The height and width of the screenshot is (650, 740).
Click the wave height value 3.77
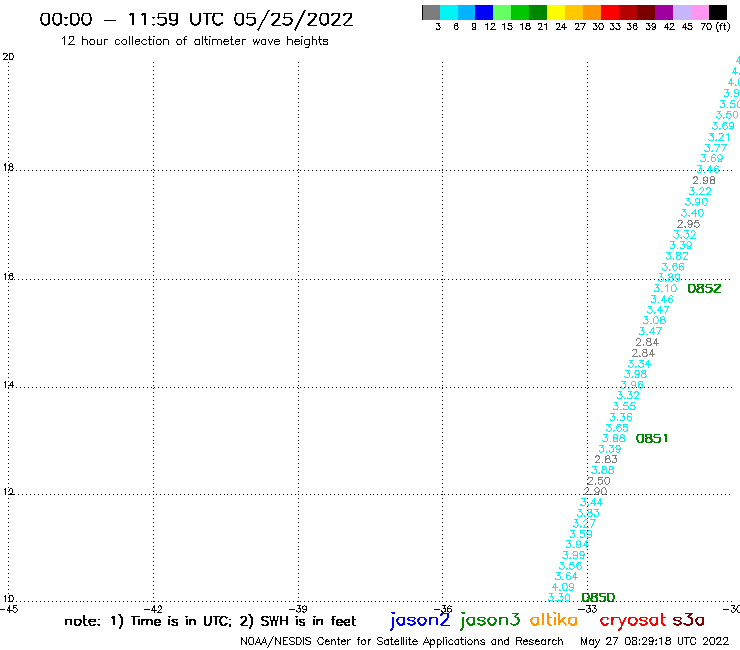[x=715, y=148]
